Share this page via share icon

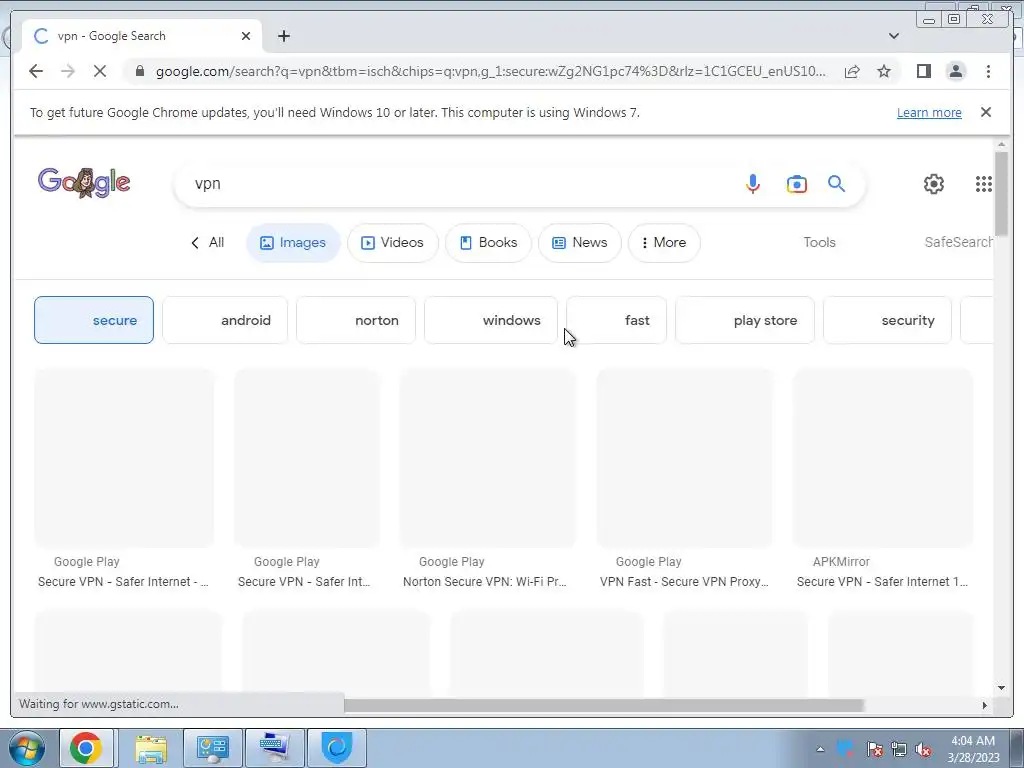pyautogui.click(x=852, y=71)
